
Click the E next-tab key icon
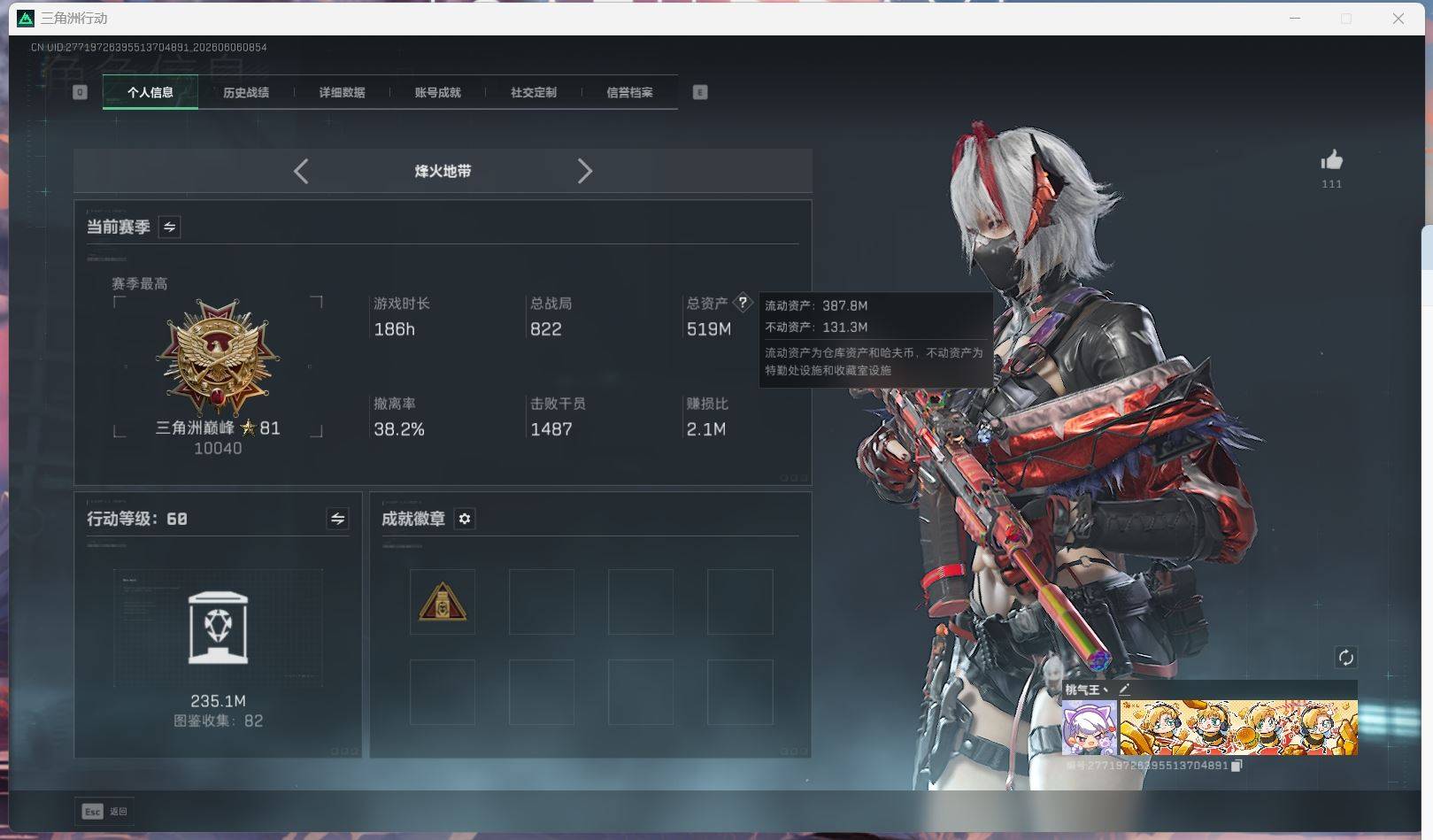(700, 92)
